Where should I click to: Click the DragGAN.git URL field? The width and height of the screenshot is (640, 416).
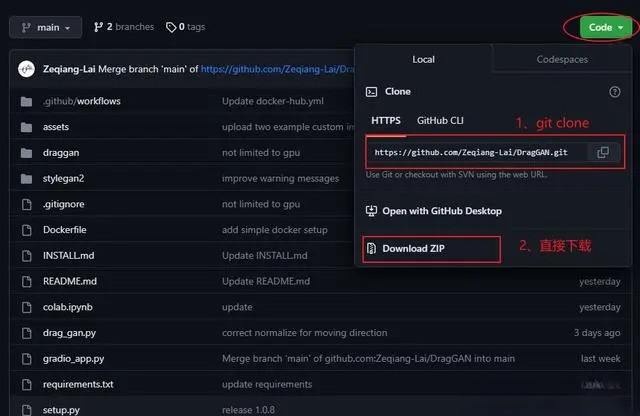(x=477, y=152)
